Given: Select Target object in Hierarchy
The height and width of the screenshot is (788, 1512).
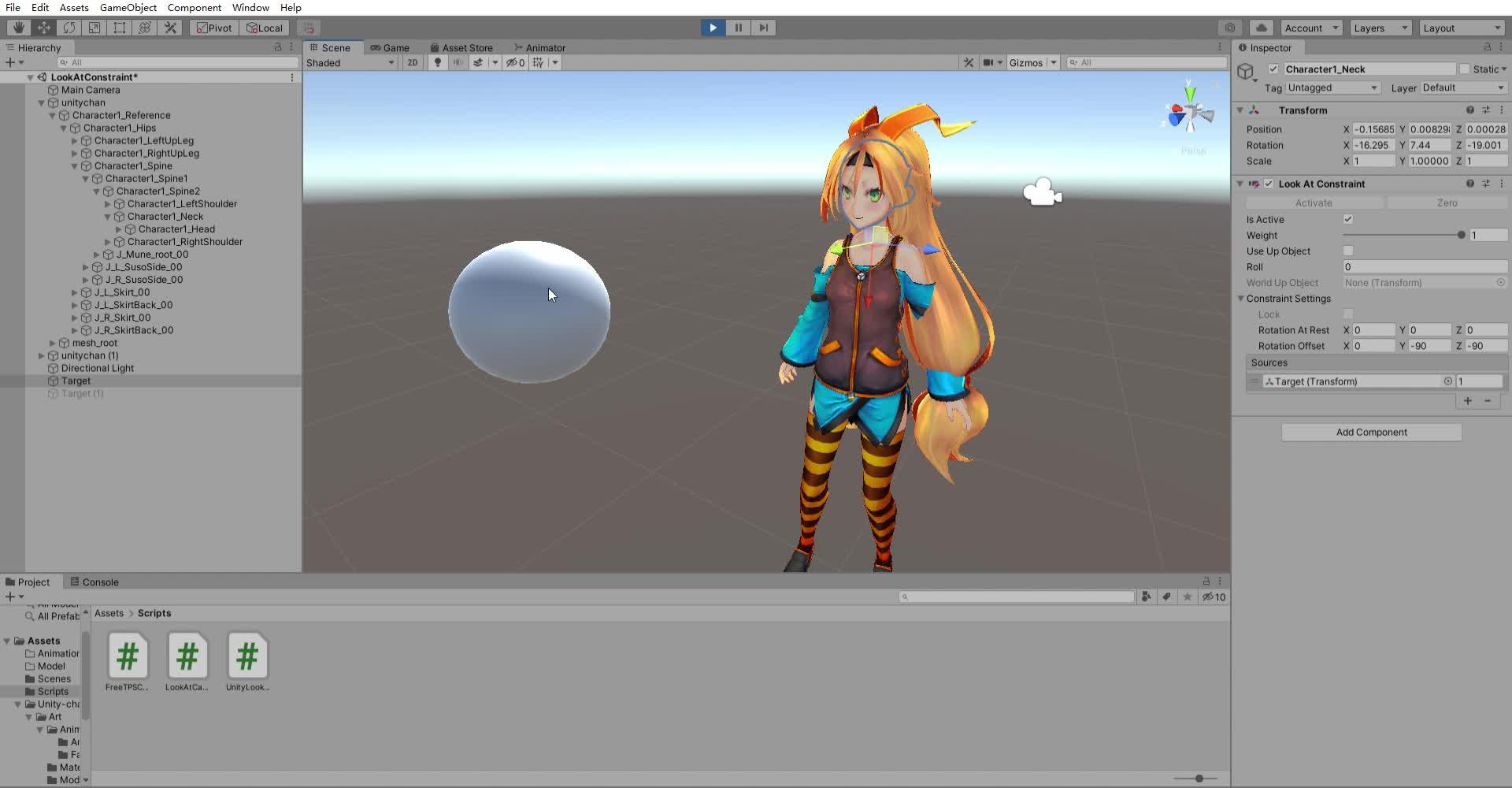Looking at the screenshot, I should 76,381.
